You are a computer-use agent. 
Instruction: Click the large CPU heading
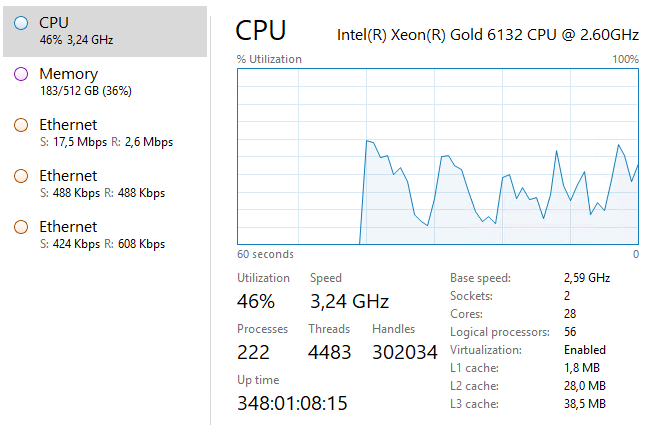pos(261,30)
